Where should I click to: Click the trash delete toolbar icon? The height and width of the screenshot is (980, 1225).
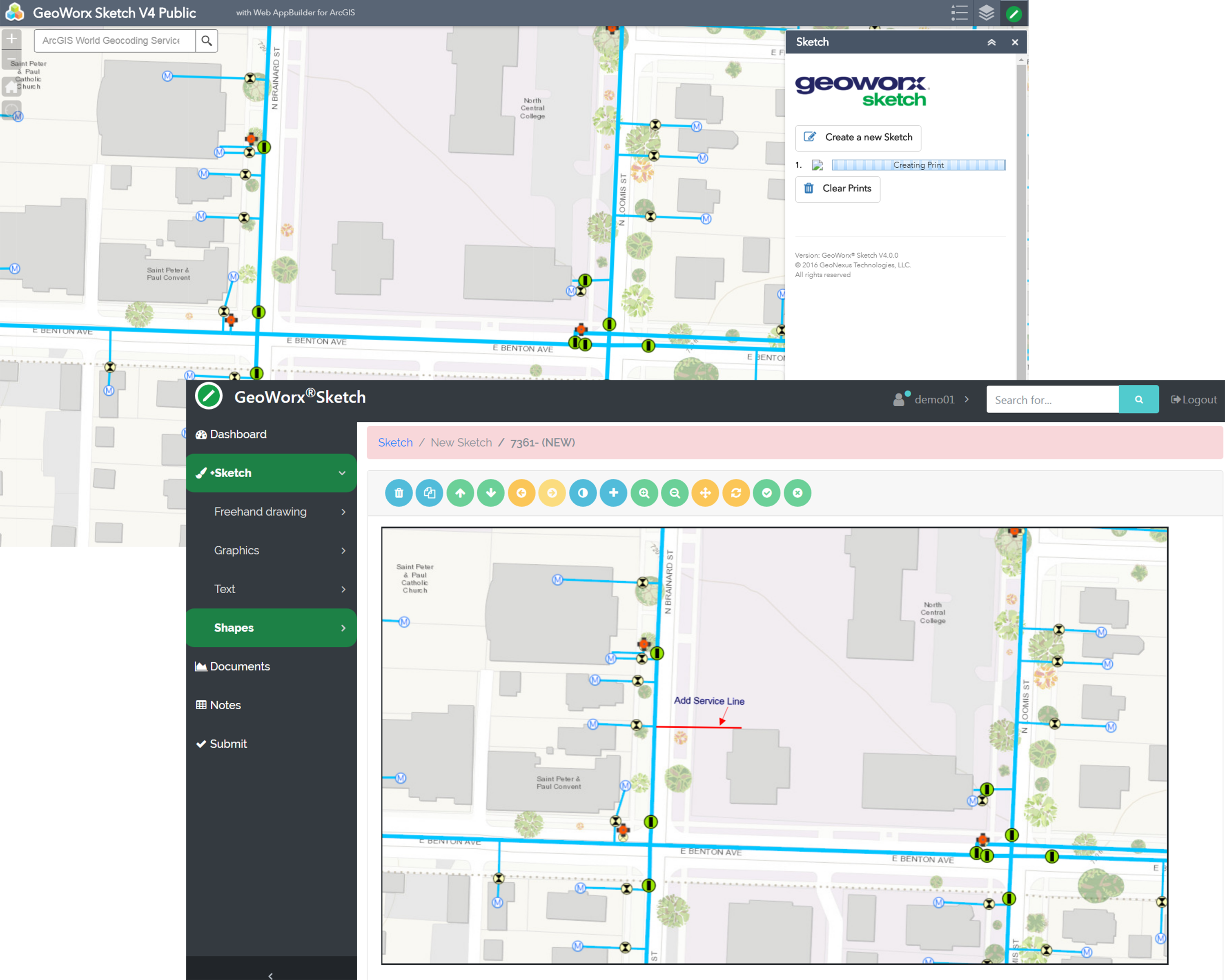click(399, 492)
